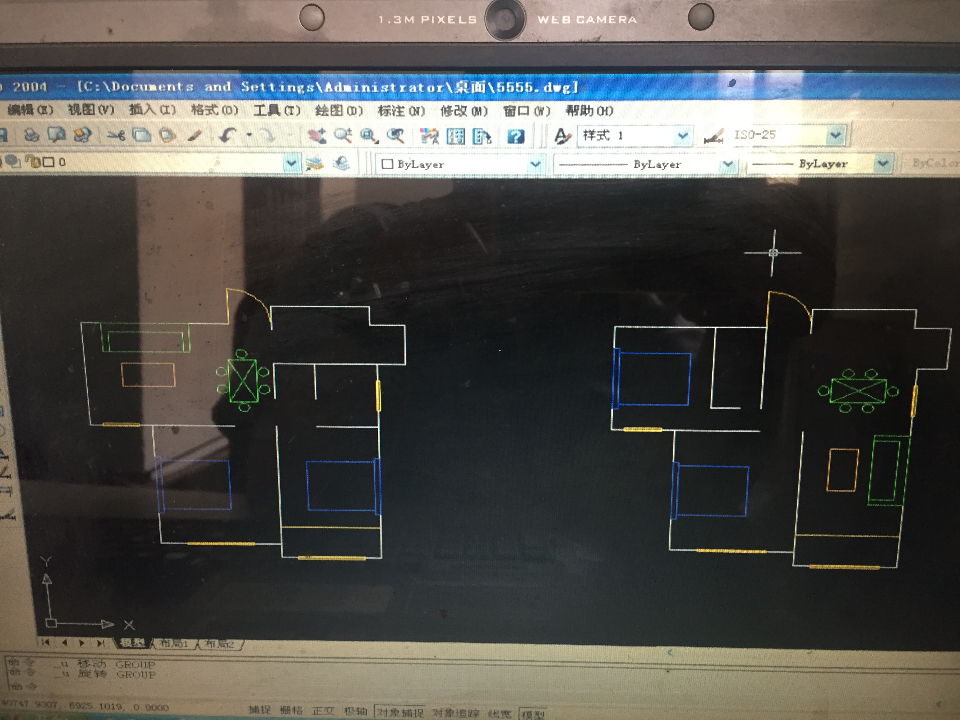Toggle 极轴 polar tracking button
The height and width of the screenshot is (720, 960).
355,711
